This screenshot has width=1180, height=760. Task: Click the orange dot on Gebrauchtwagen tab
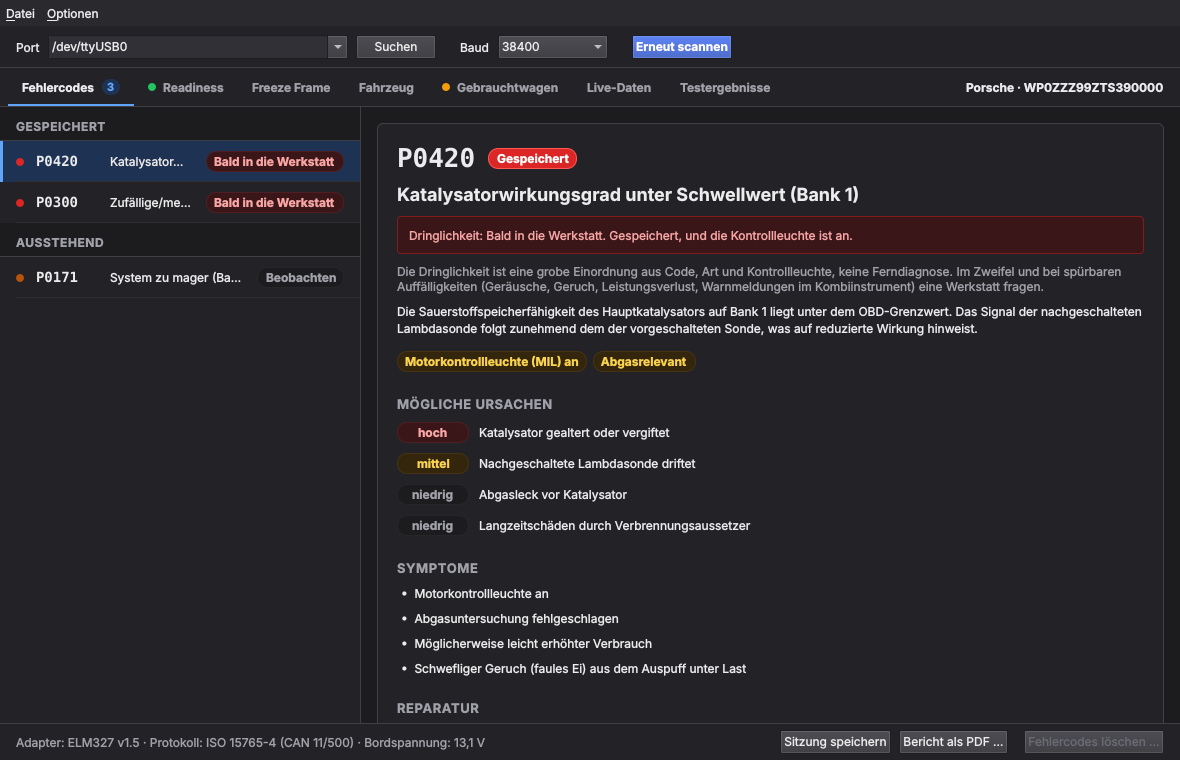446,87
